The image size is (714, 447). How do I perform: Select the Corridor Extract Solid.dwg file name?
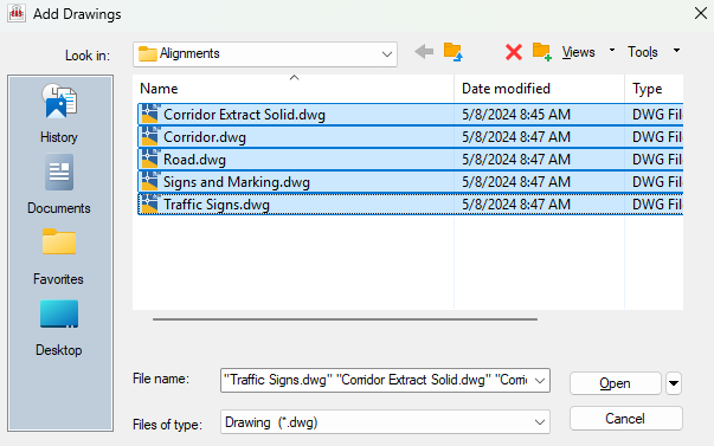[x=244, y=114]
